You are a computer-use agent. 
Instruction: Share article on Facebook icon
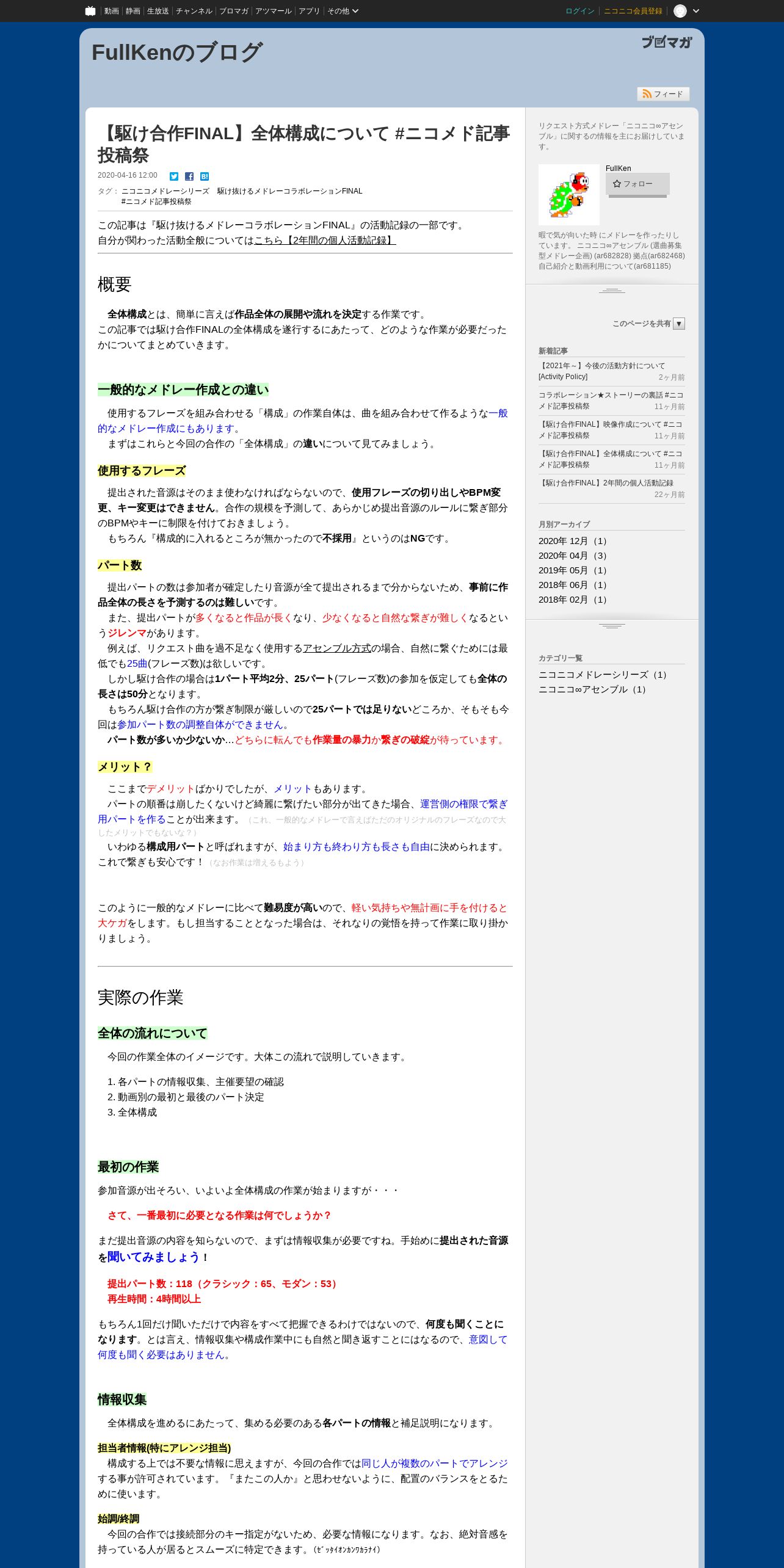pos(189,176)
